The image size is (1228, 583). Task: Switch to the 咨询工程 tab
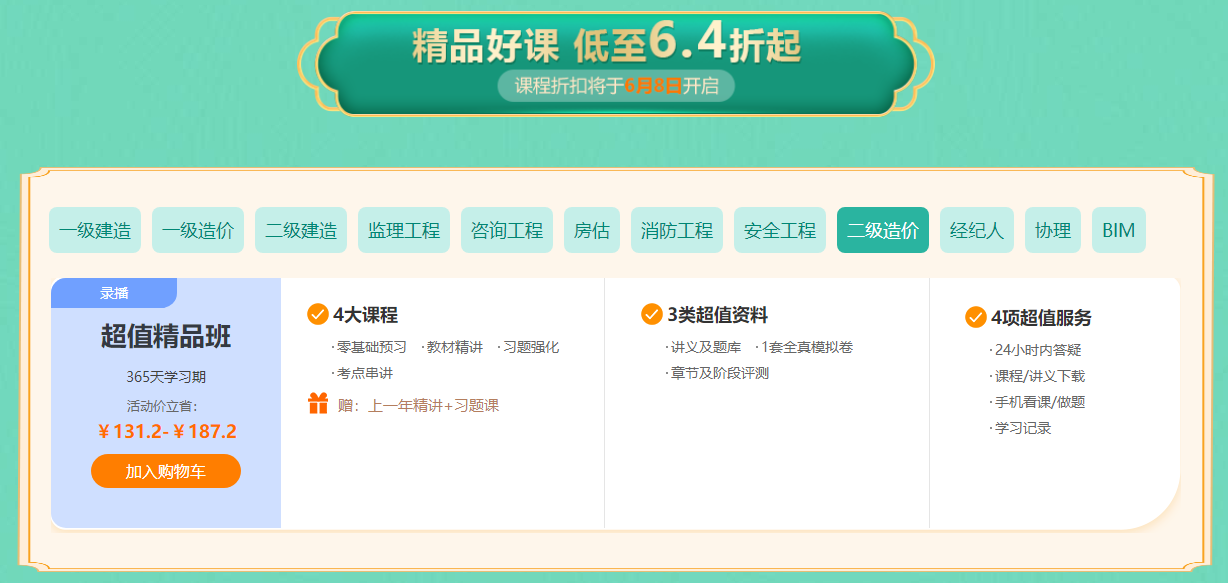507,230
